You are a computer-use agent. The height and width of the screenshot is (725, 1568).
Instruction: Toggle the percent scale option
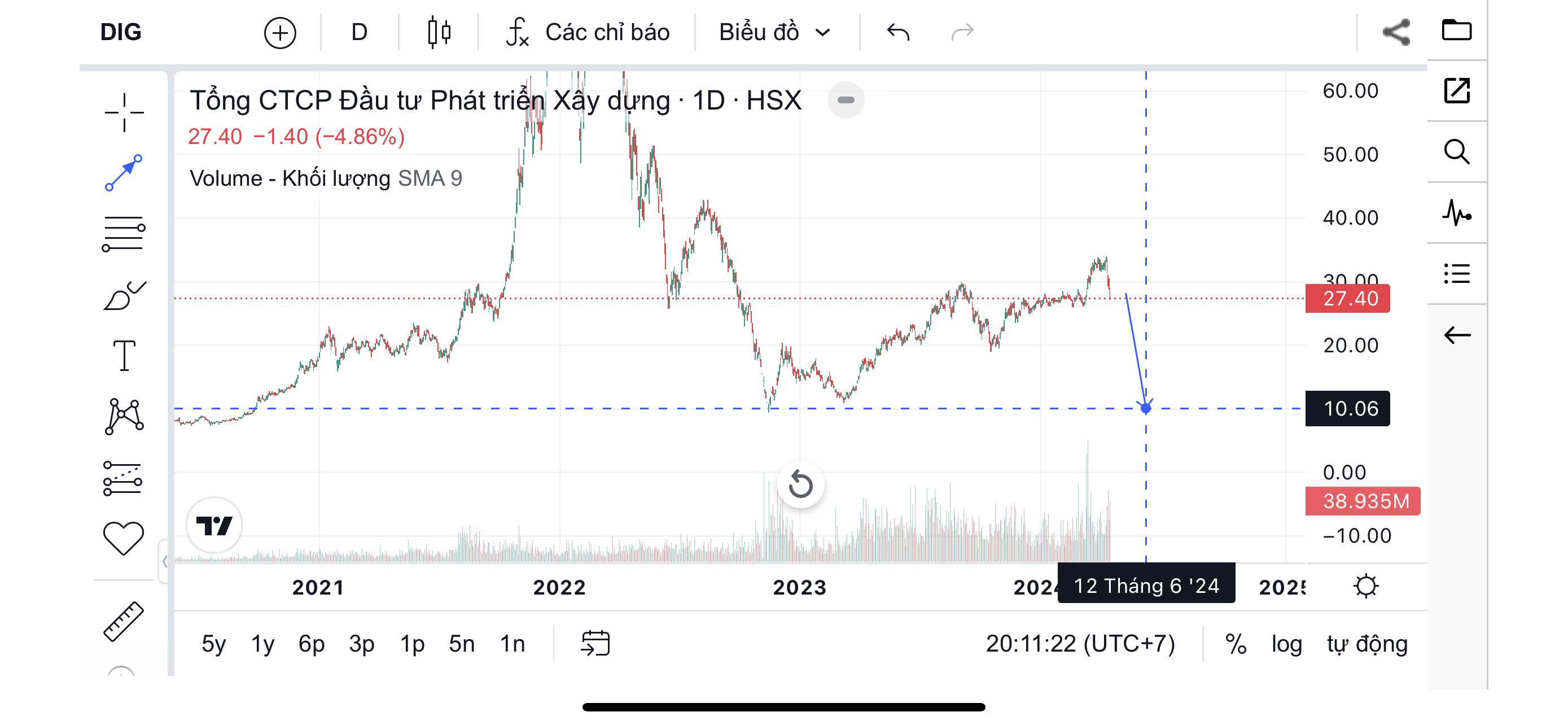[x=1236, y=644]
